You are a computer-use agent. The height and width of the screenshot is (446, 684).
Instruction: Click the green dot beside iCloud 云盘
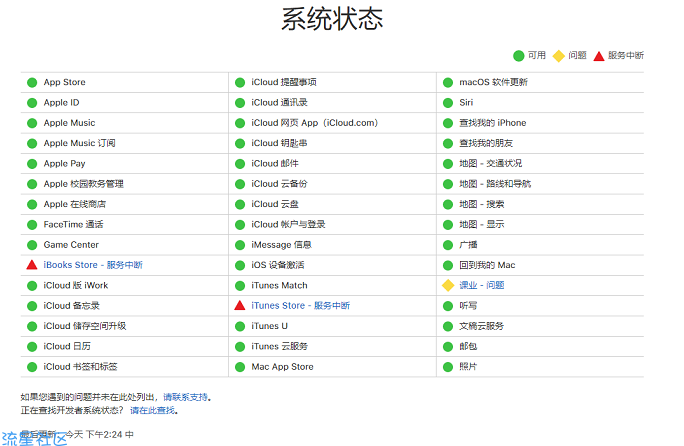coord(240,204)
